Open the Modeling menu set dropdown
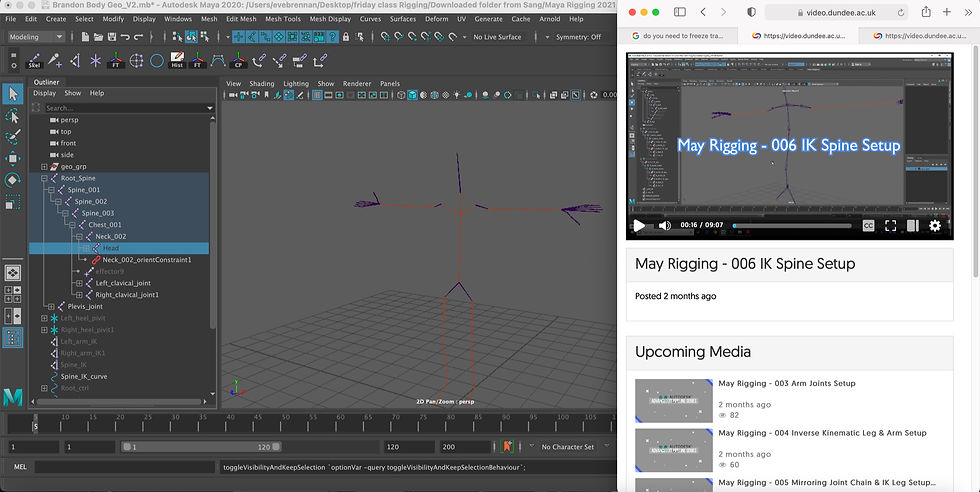This screenshot has width=980, height=492. [x=36, y=37]
